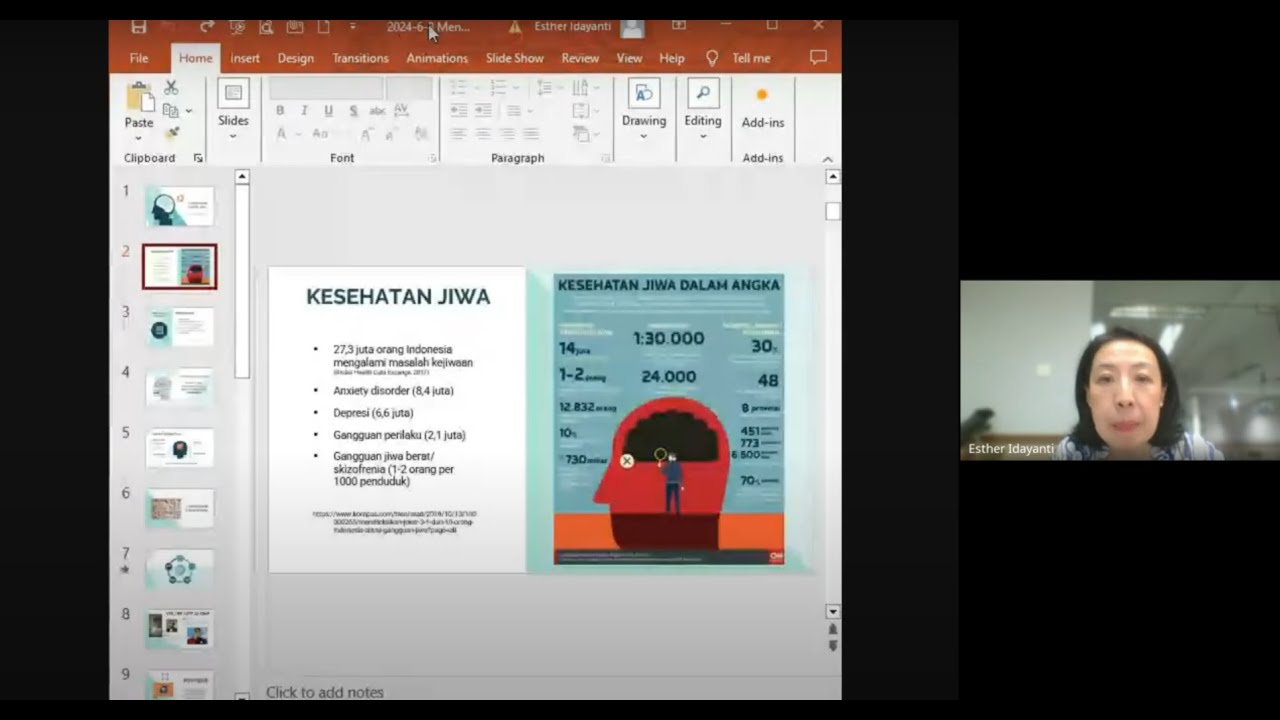Viewport: 1280px width, 720px height.
Task: Click the Print Preview icon in title bar
Action: (266, 26)
